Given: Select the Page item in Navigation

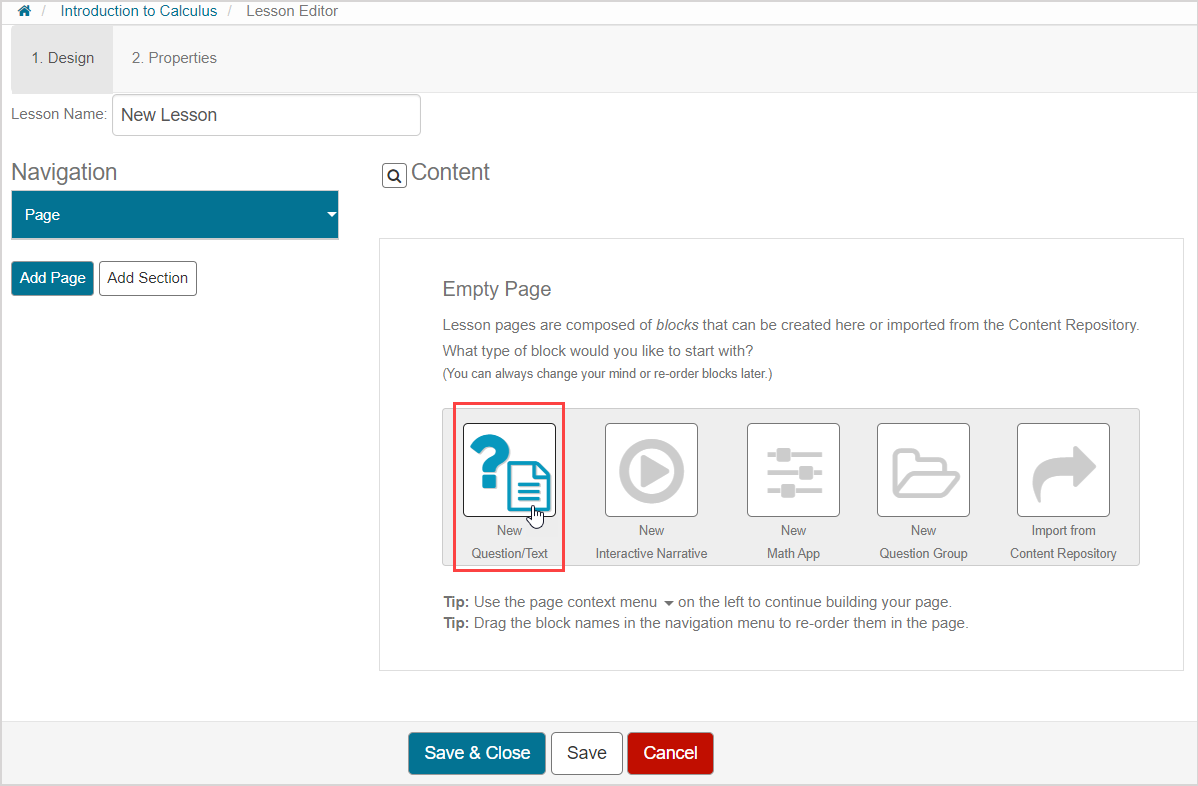Looking at the screenshot, I should [x=160, y=215].
